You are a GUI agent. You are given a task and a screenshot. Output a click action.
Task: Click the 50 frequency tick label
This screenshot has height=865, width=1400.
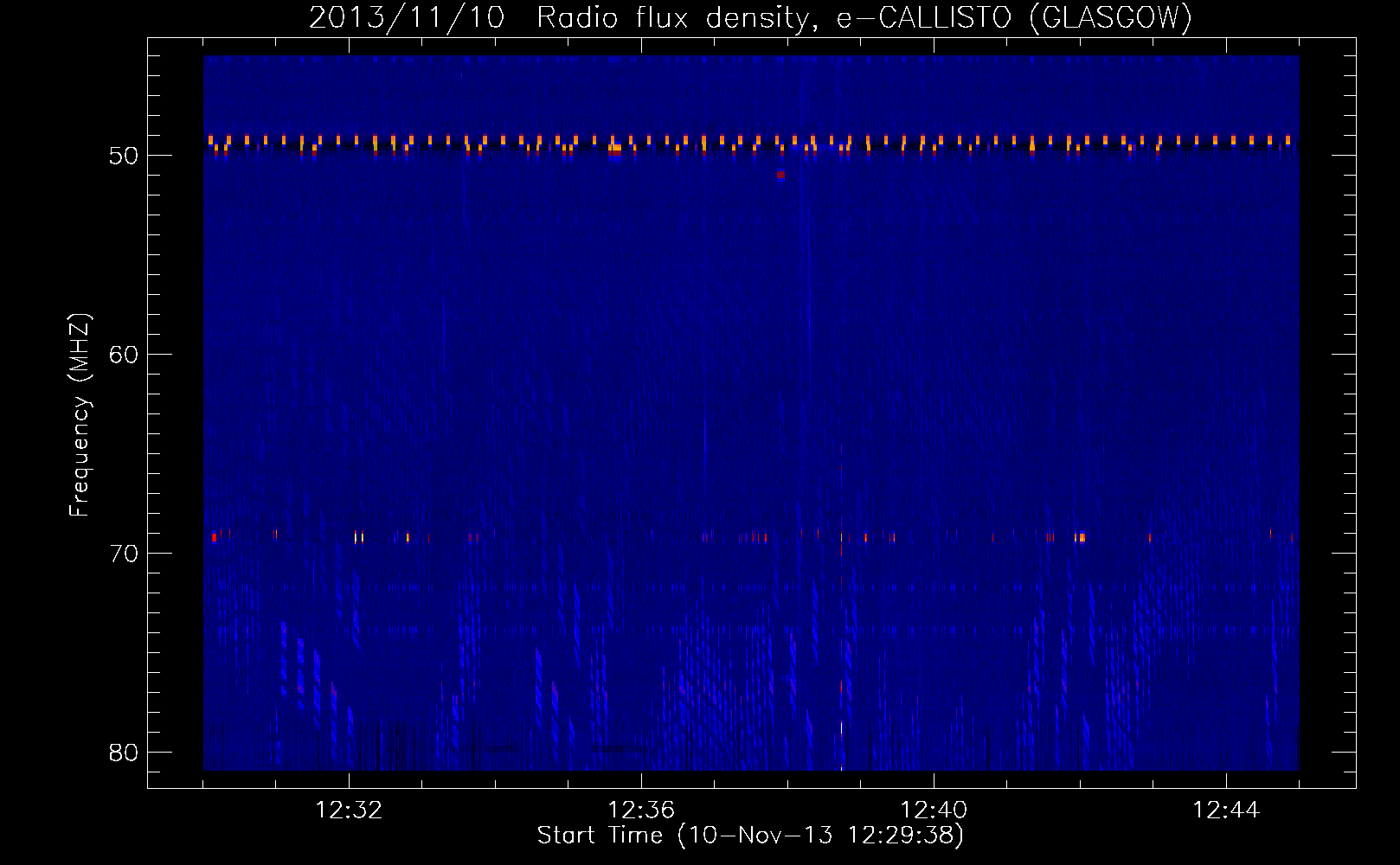[x=124, y=156]
